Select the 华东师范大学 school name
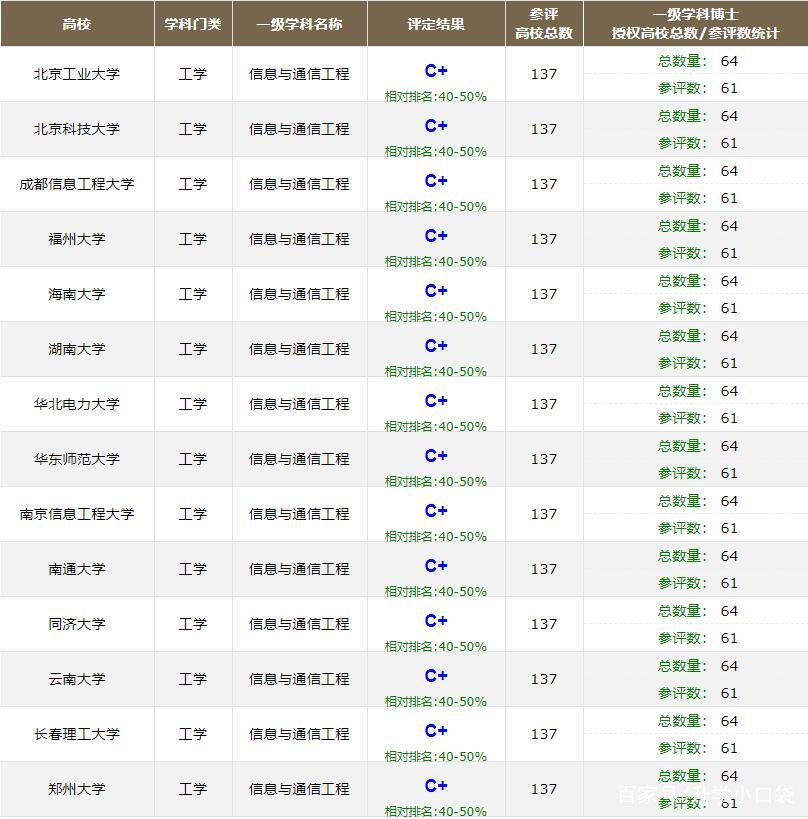Viewport: 808px width, 819px height. point(77,459)
